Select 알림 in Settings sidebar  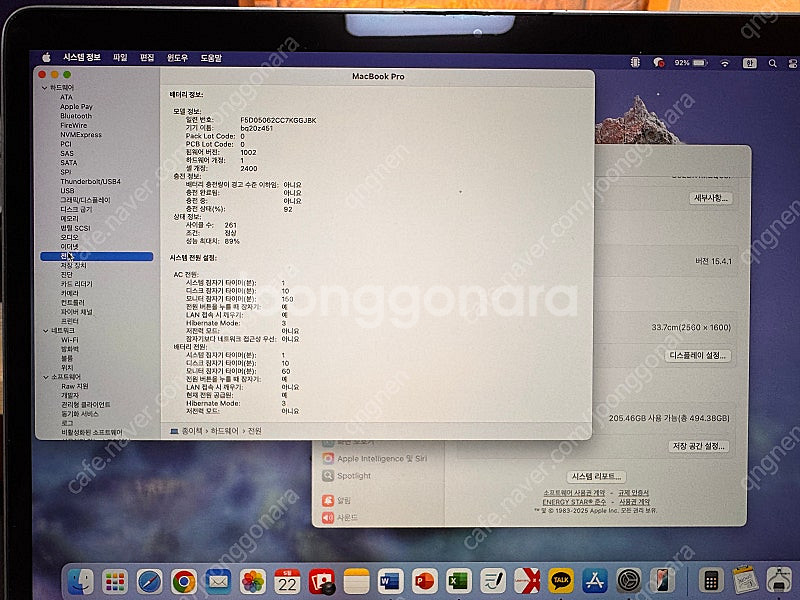click(336, 500)
